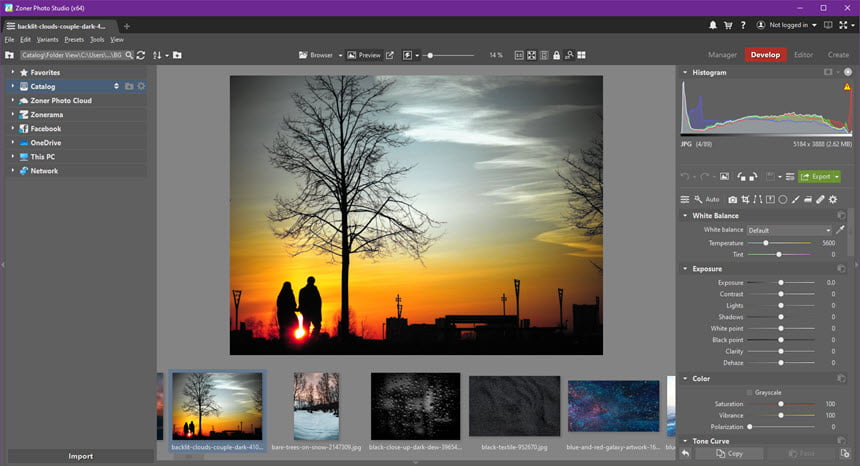This screenshot has width=860, height=466.
Task: Click the magic wand Auto enhance button
Action: click(706, 200)
